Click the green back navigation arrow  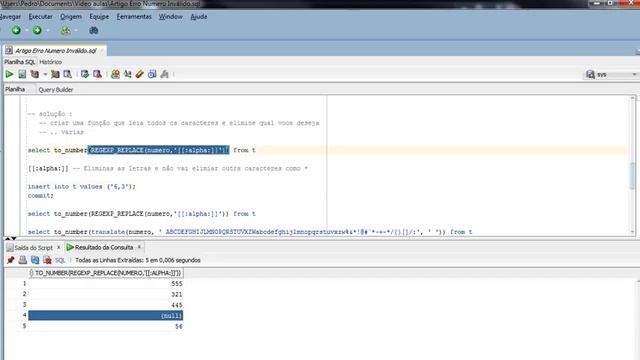tap(16, 30)
